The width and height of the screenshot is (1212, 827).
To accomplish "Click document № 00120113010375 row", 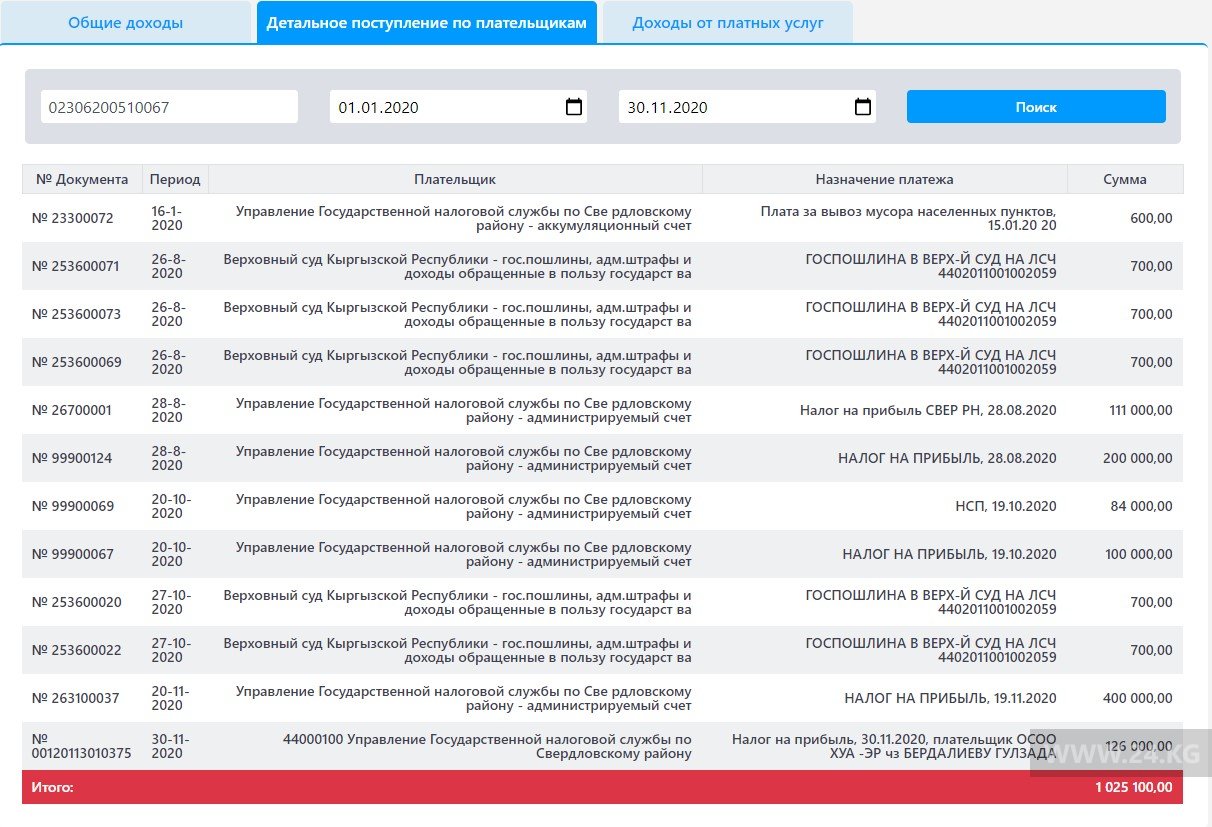I will [x=81, y=746].
